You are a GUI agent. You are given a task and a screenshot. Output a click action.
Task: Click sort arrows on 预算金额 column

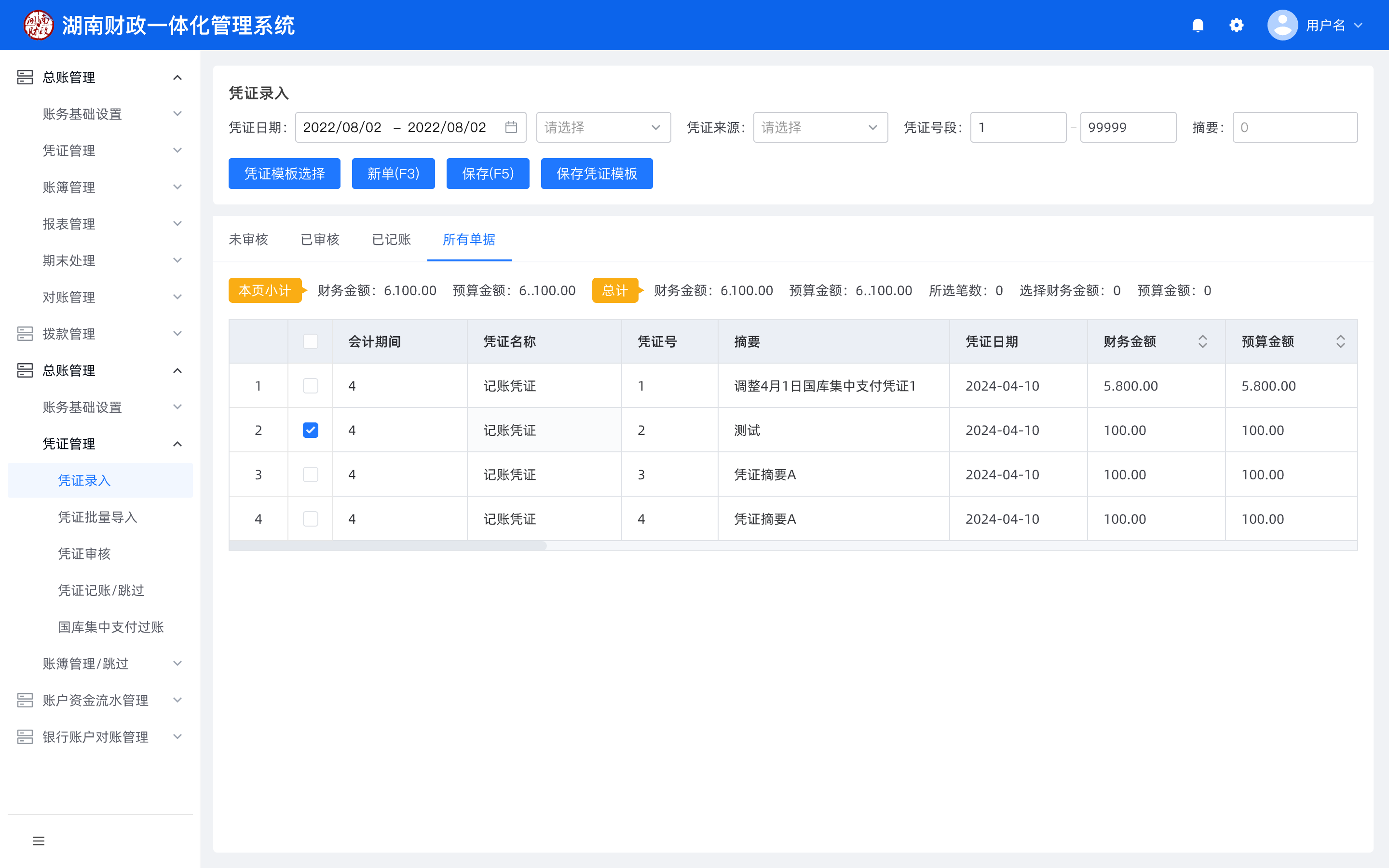(x=1340, y=341)
